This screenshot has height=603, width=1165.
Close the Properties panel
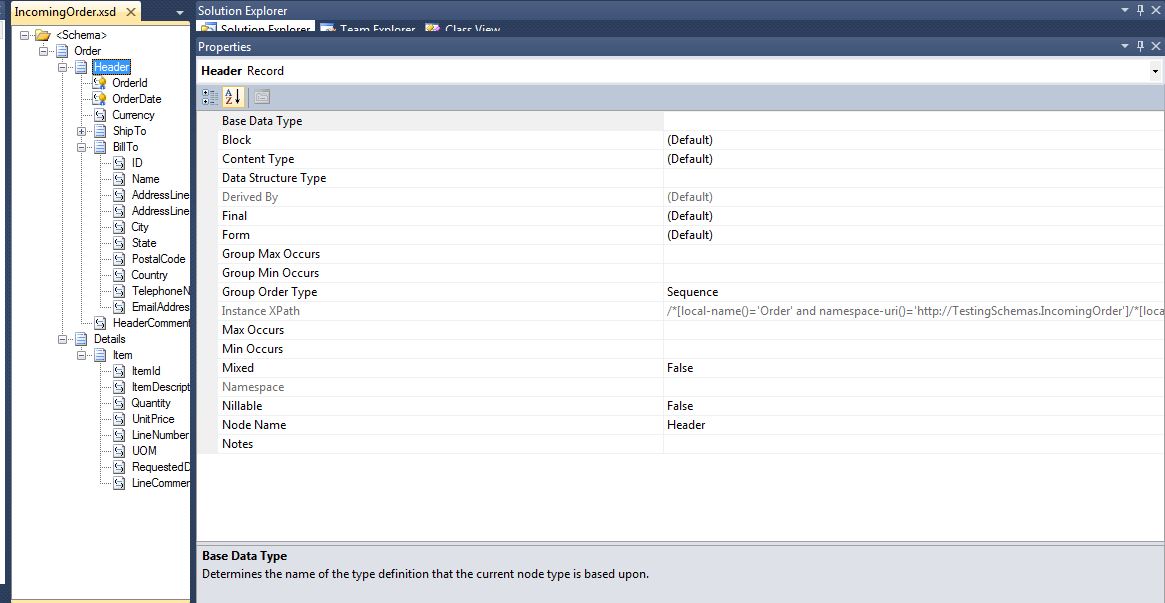pos(1155,46)
